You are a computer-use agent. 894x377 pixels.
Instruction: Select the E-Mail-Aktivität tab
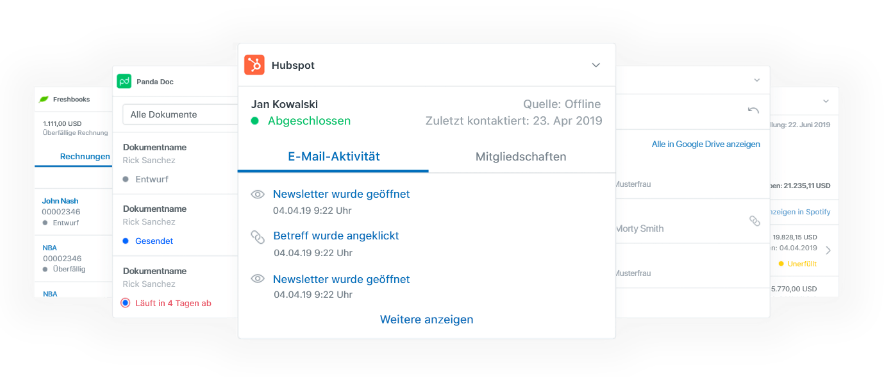point(333,156)
